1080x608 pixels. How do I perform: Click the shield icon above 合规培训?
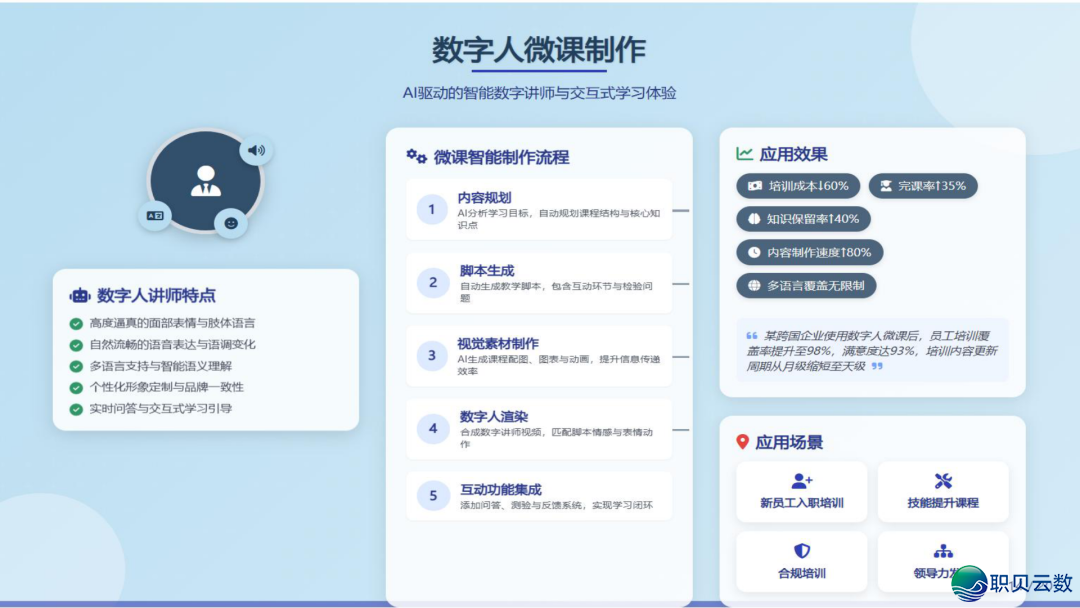coord(802,551)
